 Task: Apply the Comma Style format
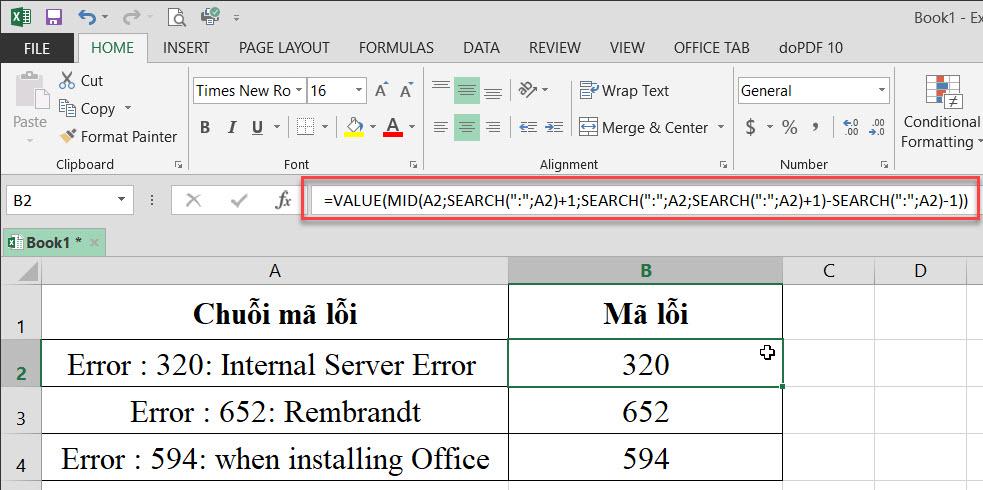(815, 127)
